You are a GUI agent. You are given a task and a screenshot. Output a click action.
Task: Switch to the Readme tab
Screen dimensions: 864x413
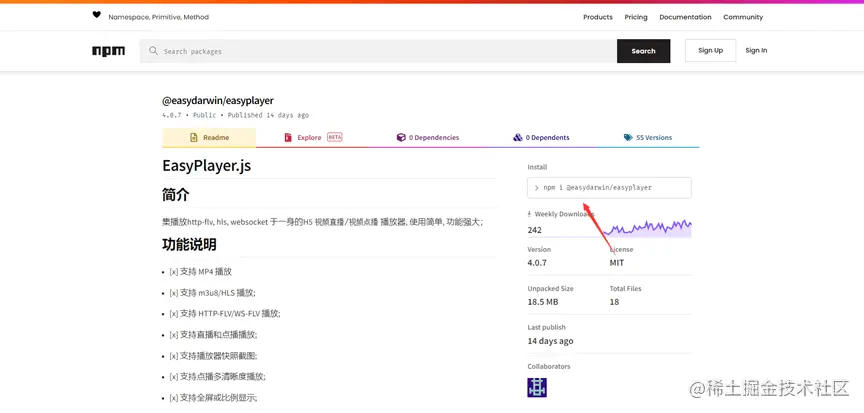click(209, 138)
